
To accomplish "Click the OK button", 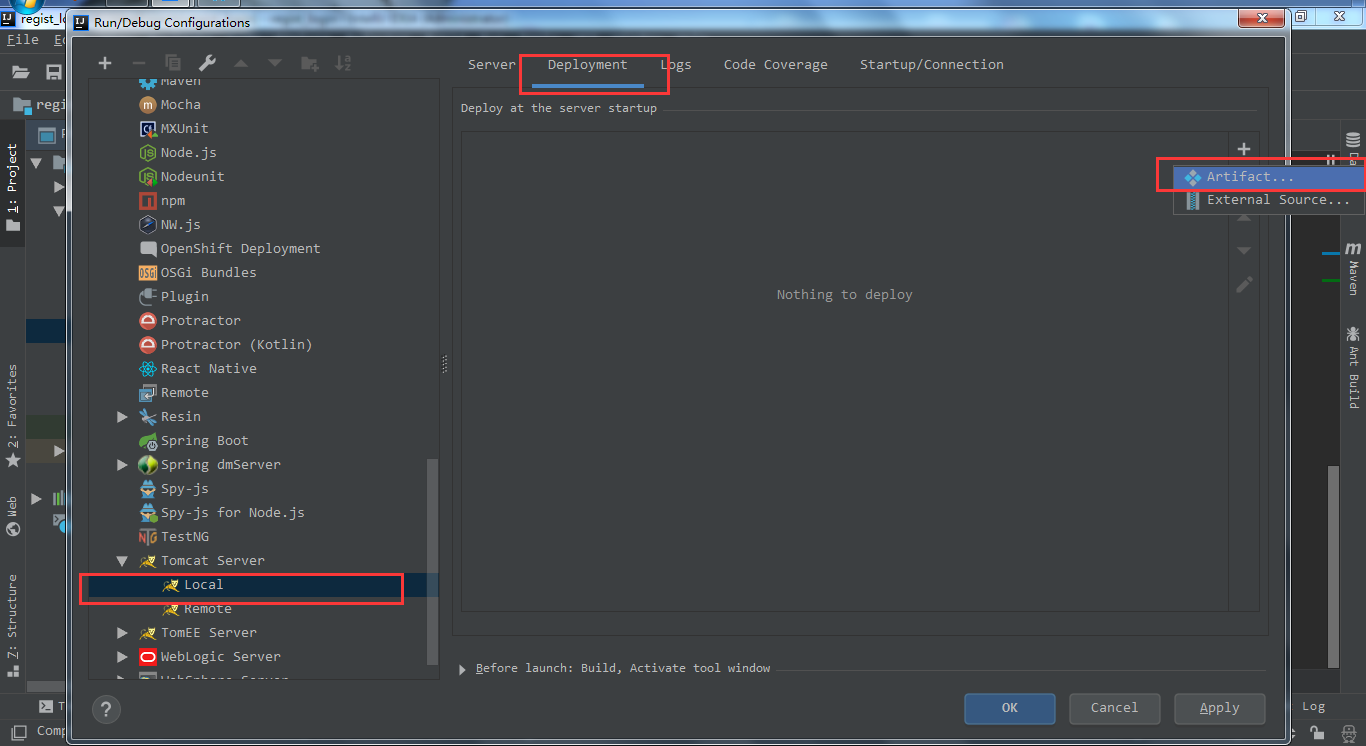I will coord(1009,708).
